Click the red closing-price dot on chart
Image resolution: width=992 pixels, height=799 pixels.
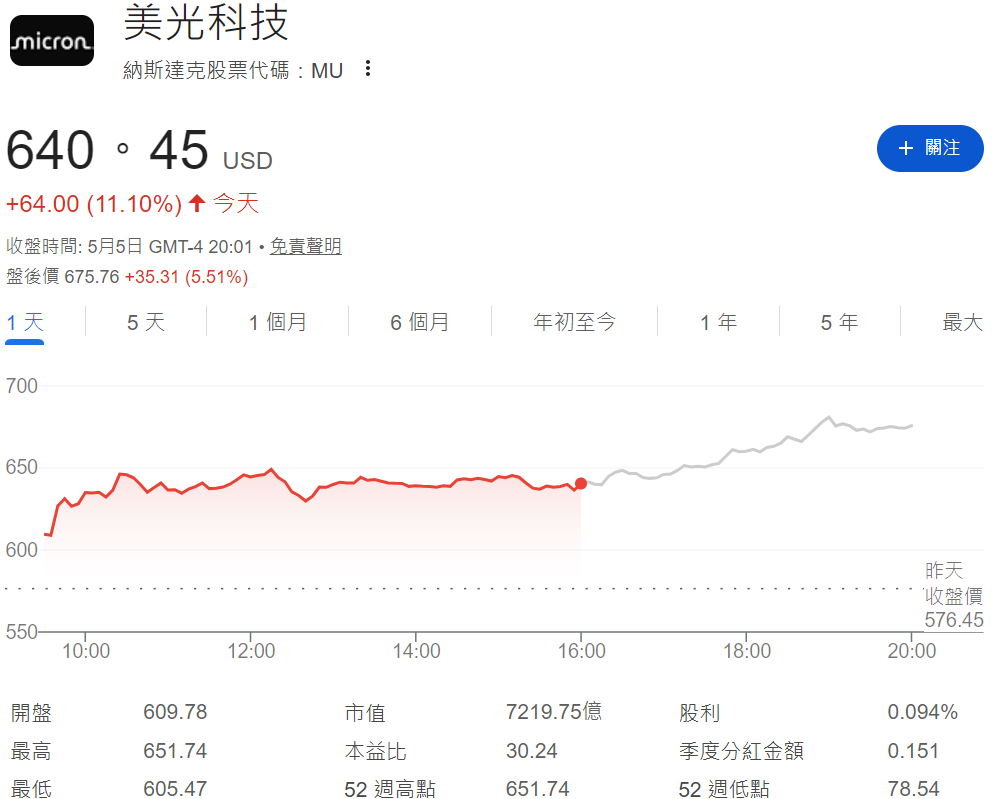581,483
